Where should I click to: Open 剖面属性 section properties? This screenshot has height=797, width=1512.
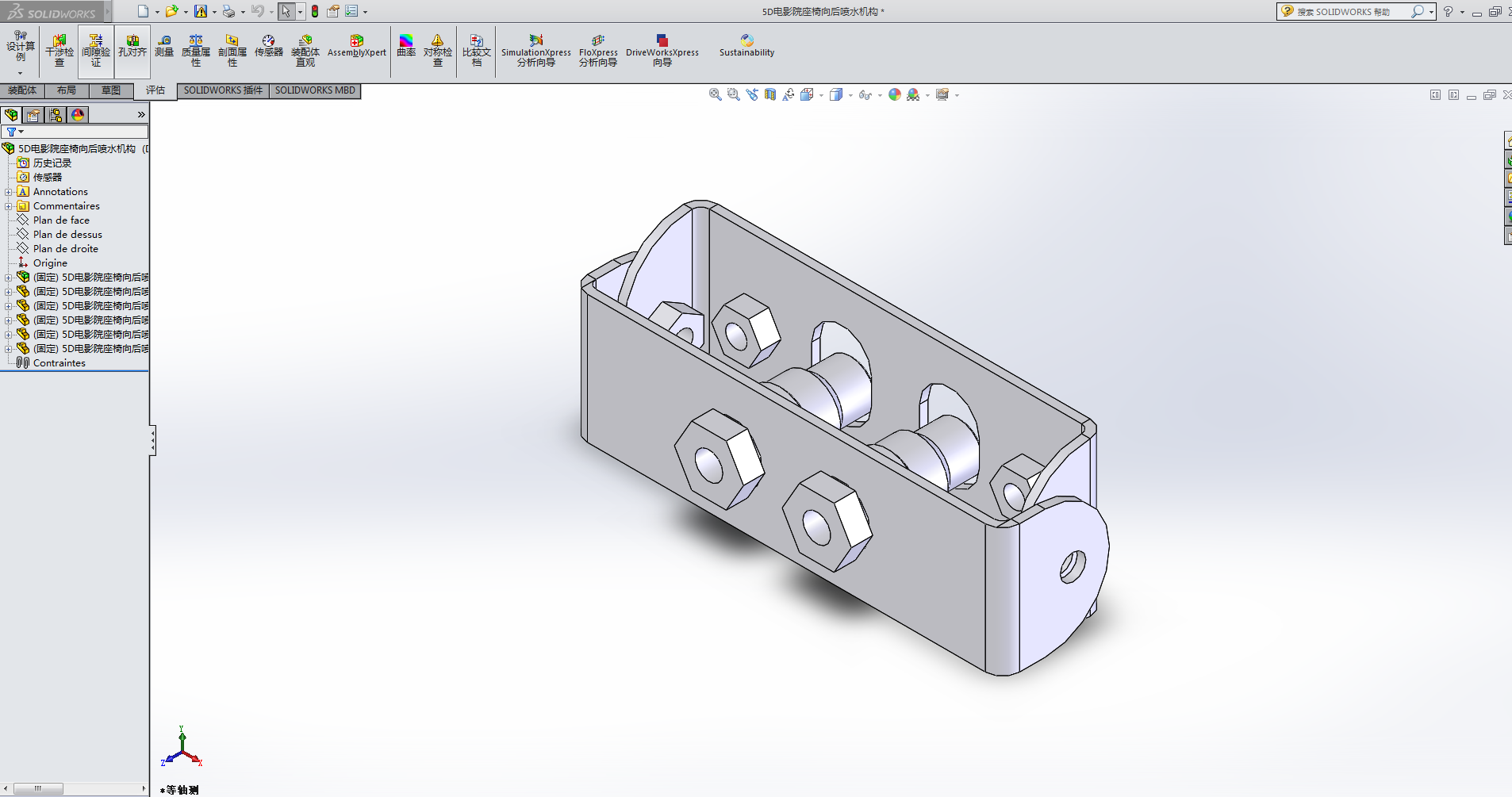click(x=232, y=51)
